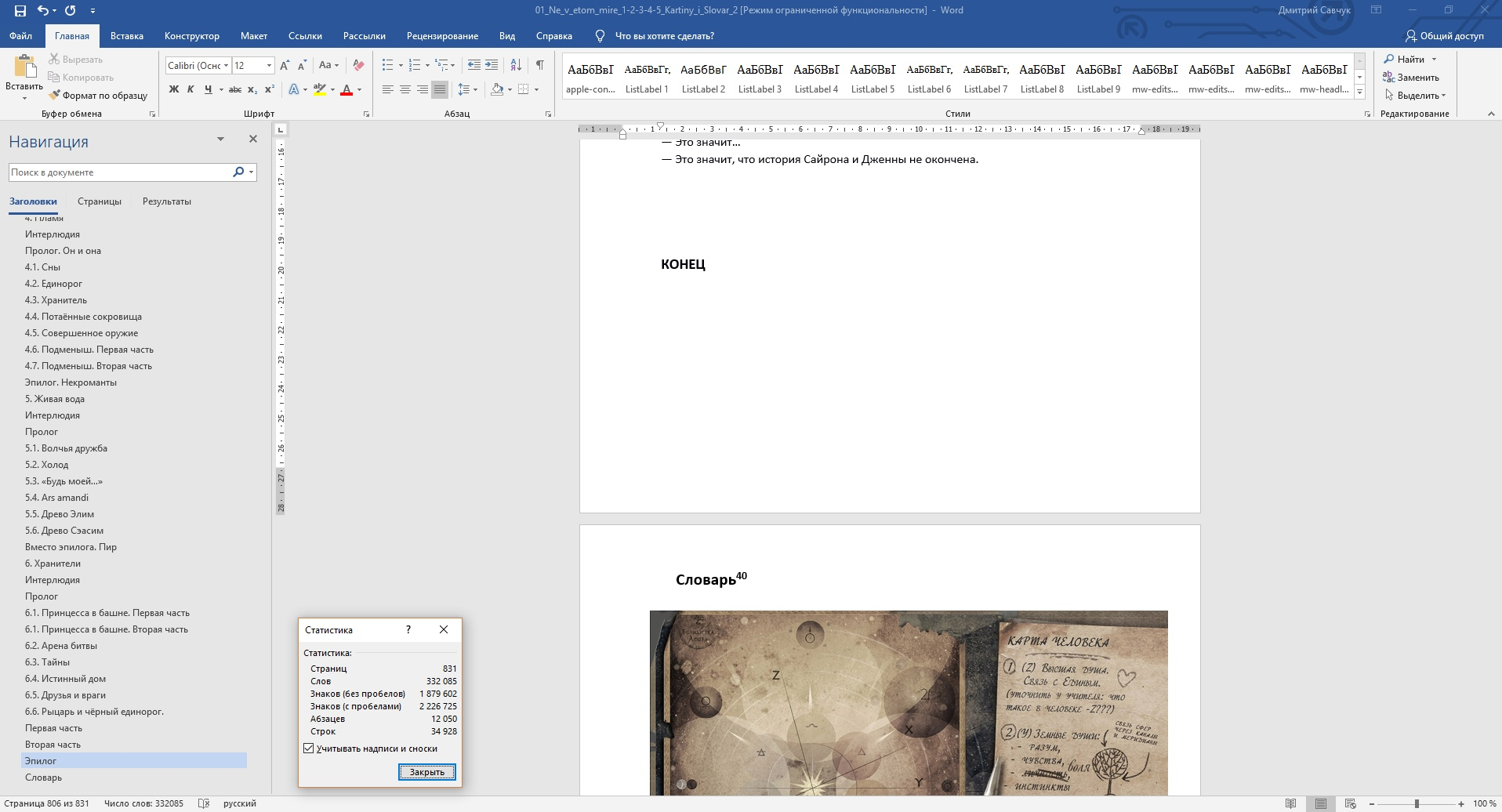This screenshot has height=812, width=1502.
Task: Expand the styles gallery list
Action: [1360, 92]
